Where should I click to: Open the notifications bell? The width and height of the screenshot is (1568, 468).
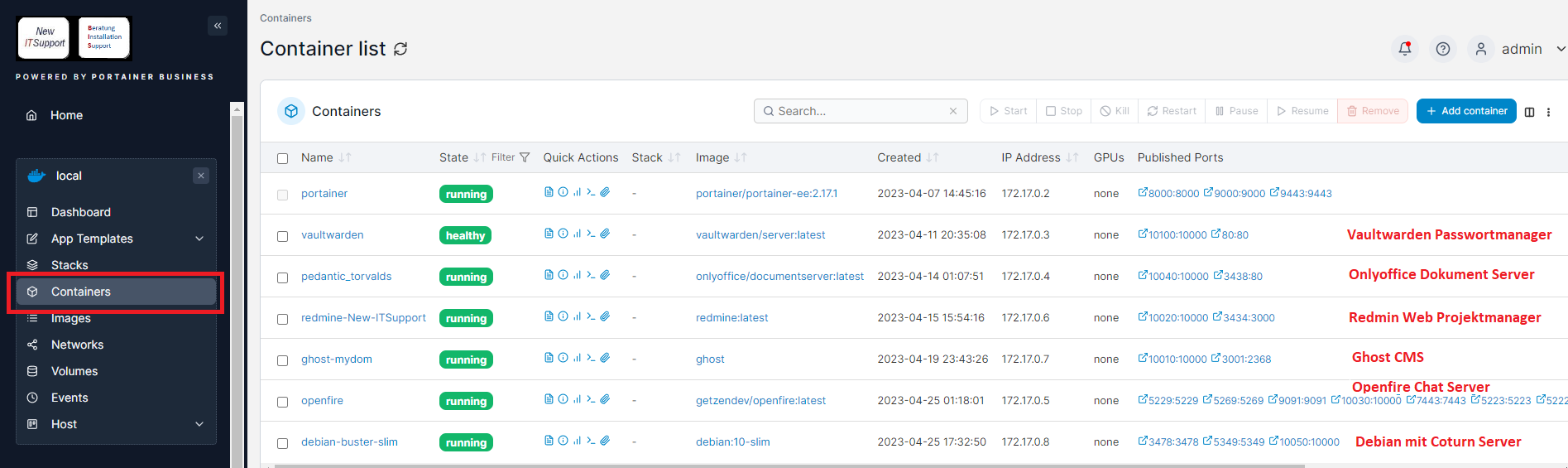(1404, 49)
